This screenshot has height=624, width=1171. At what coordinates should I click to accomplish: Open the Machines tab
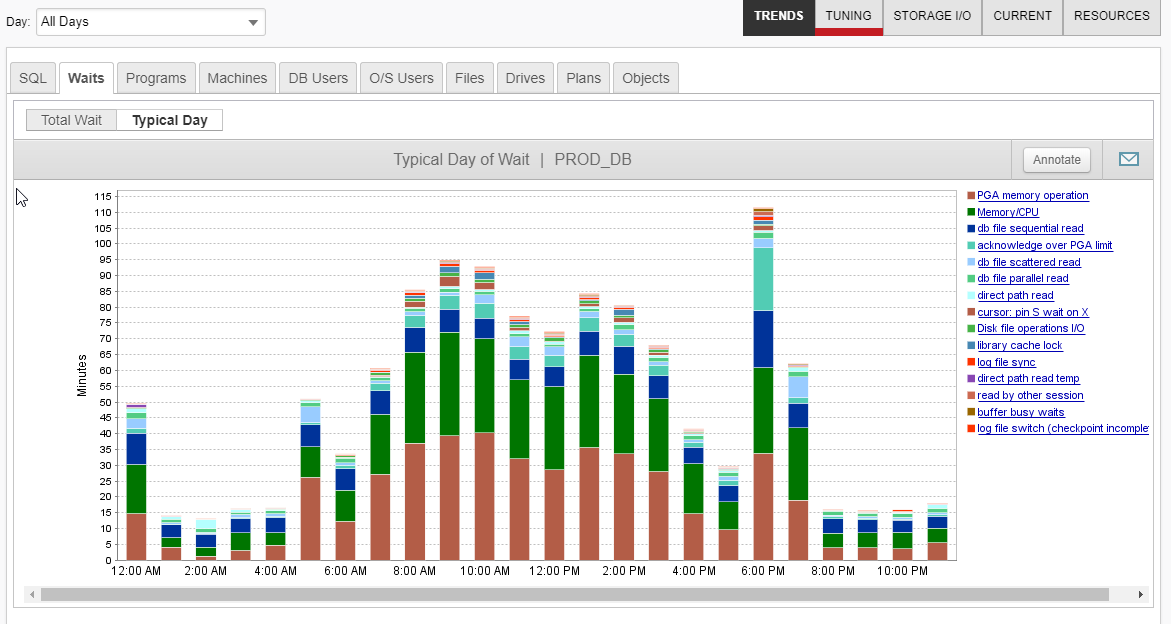click(237, 78)
